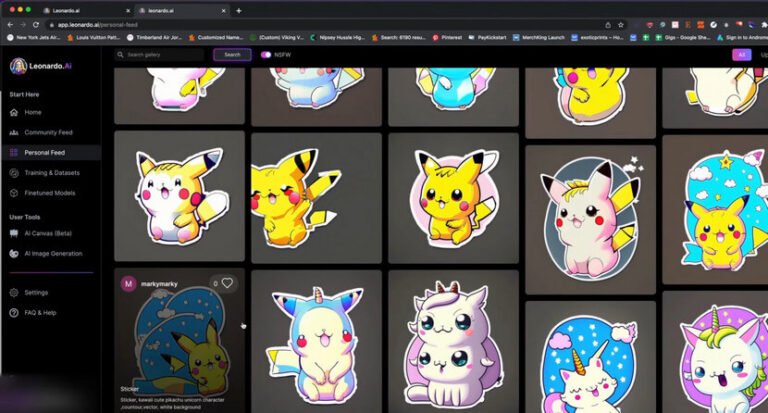Like the markymarky sticker with the heart
This screenshot has width=768, height=413.
coord(227,283)
